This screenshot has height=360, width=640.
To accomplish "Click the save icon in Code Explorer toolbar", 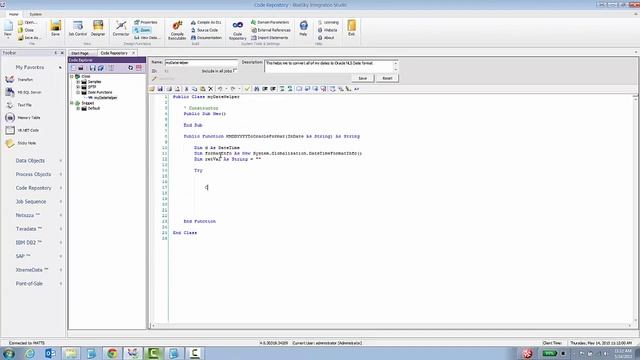I will (92, 68).
